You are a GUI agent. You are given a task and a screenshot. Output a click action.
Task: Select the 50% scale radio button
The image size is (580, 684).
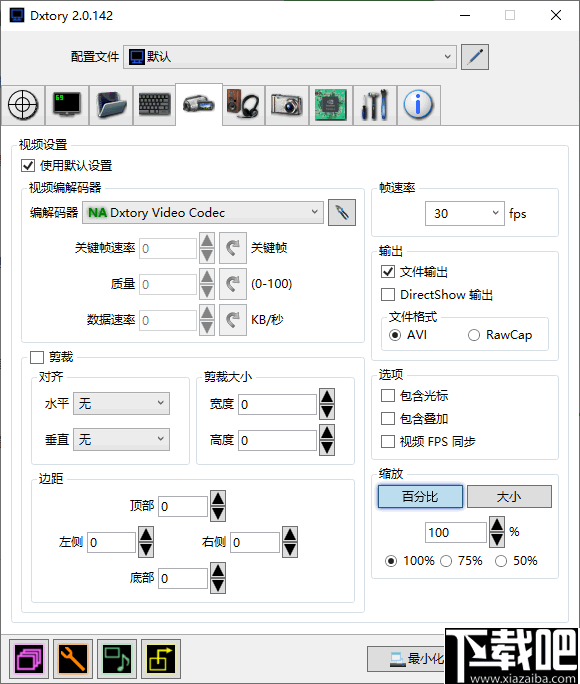pos(501,561)
